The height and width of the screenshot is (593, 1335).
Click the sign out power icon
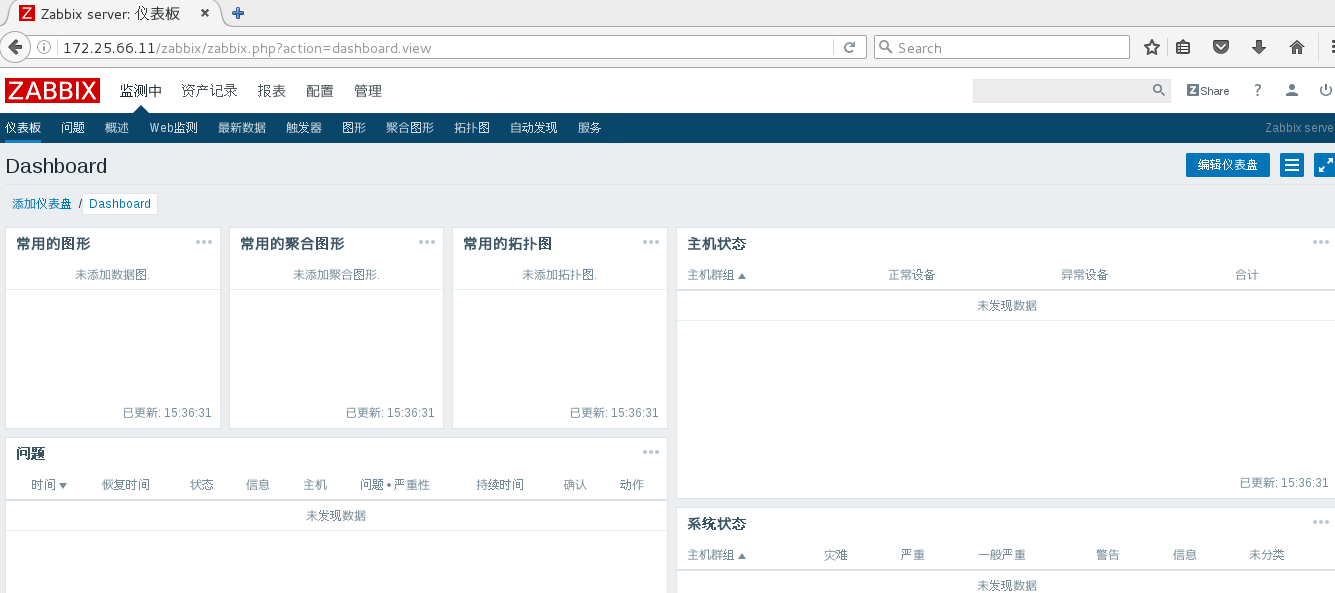(x=1326, y=91)
